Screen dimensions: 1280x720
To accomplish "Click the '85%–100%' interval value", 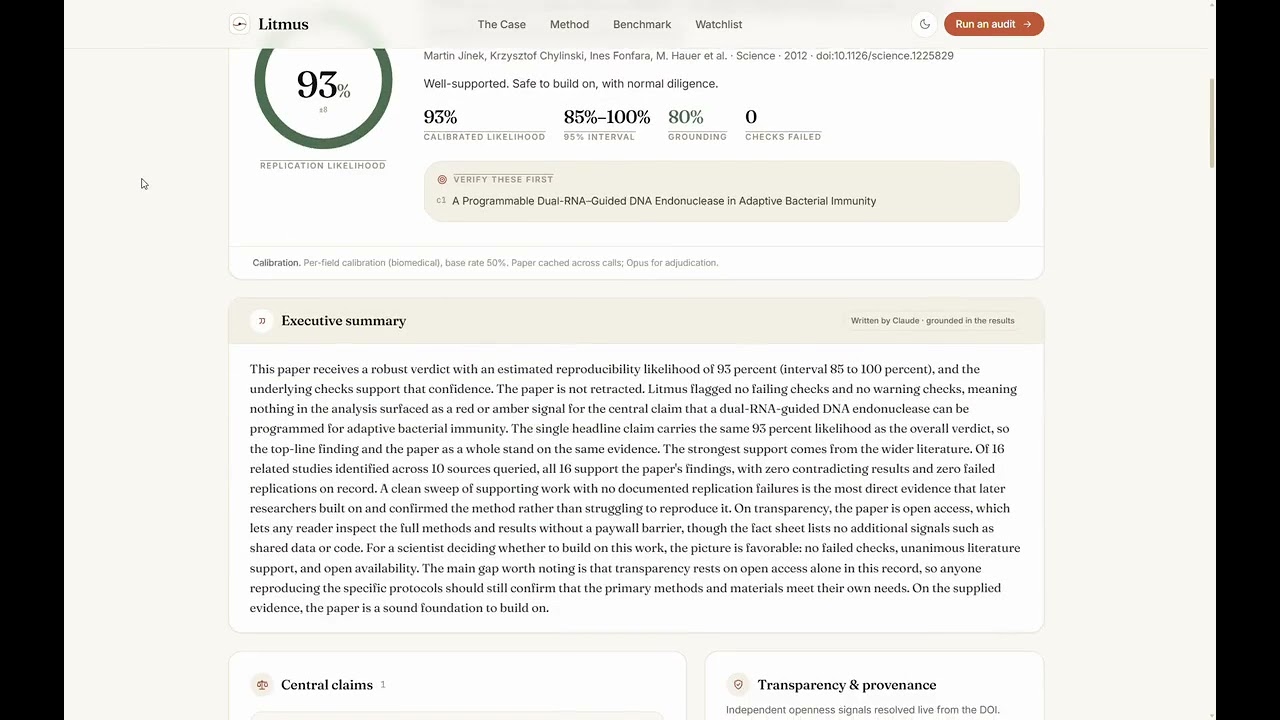I will point(607,117).
